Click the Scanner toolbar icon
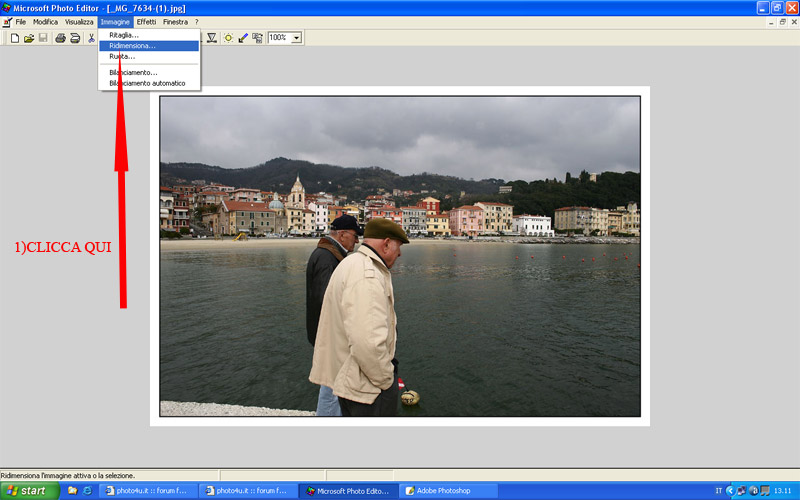 74,38
